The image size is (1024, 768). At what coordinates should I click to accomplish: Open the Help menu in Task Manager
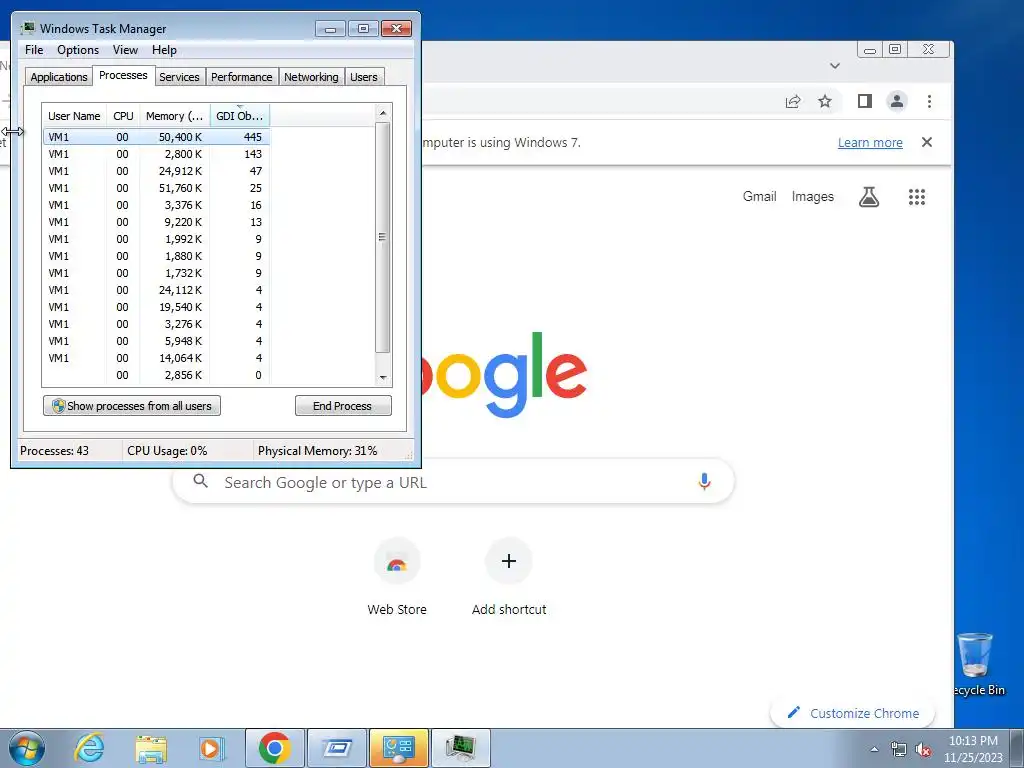coord(164,50)
